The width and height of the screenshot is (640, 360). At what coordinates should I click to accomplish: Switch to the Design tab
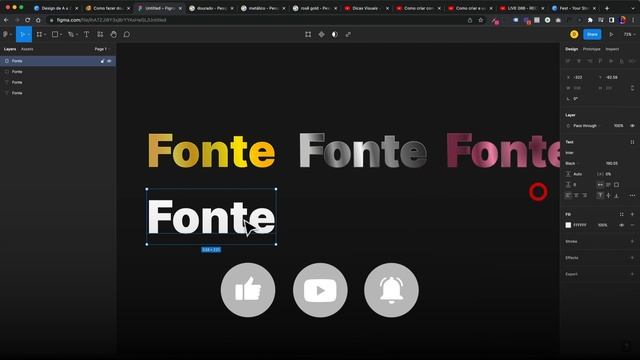tap(571, 49)
